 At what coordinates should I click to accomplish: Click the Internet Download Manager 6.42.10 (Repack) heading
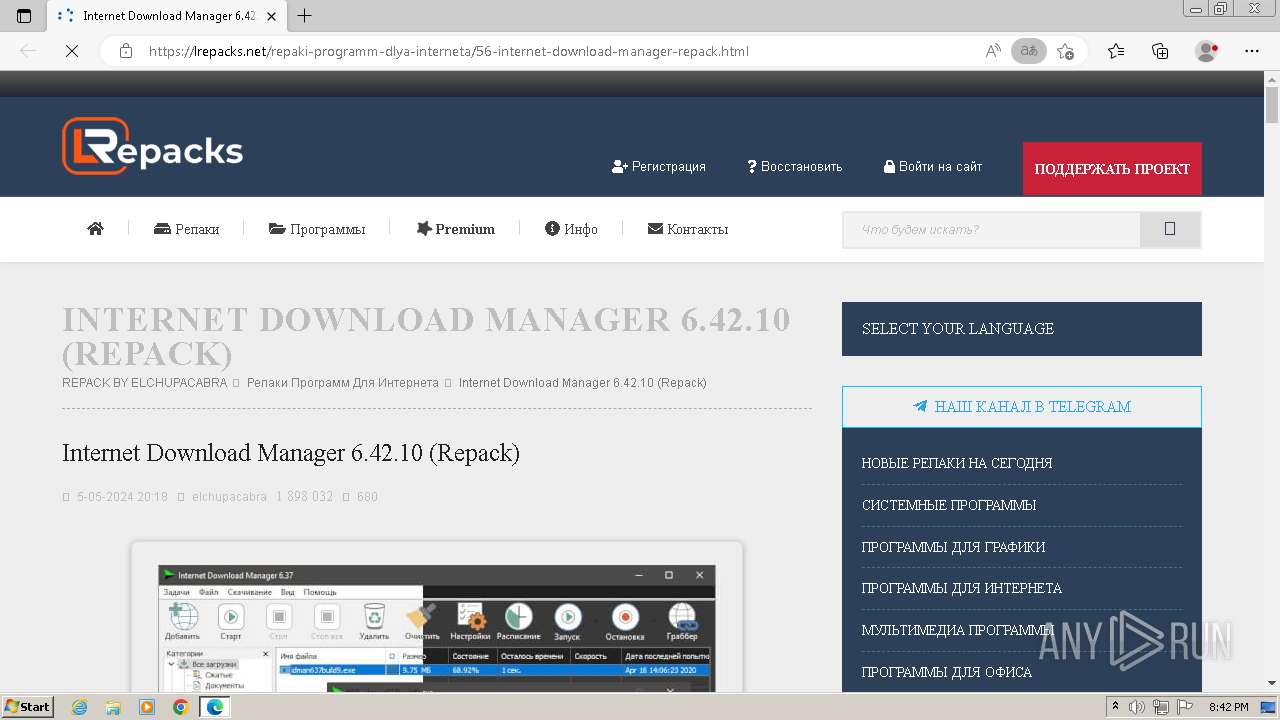(291, 453)
